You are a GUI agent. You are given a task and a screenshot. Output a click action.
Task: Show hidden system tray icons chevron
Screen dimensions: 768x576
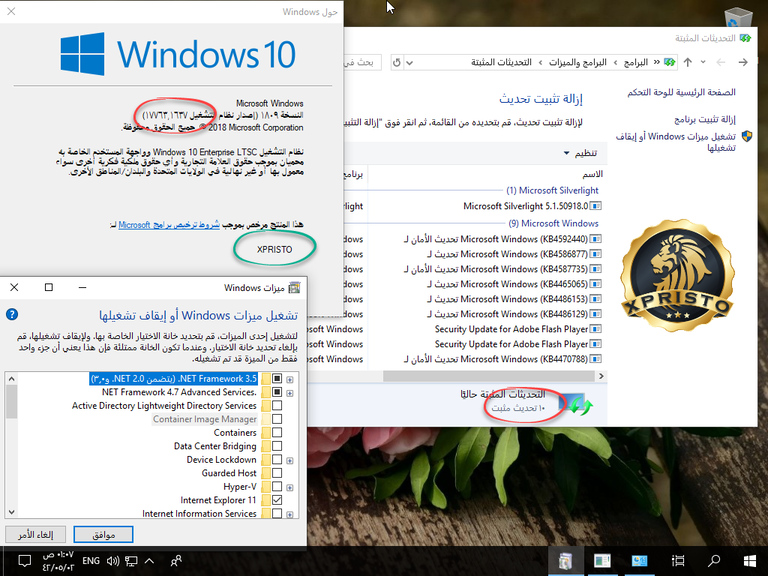pyautogui.click(x=149, y=560)
